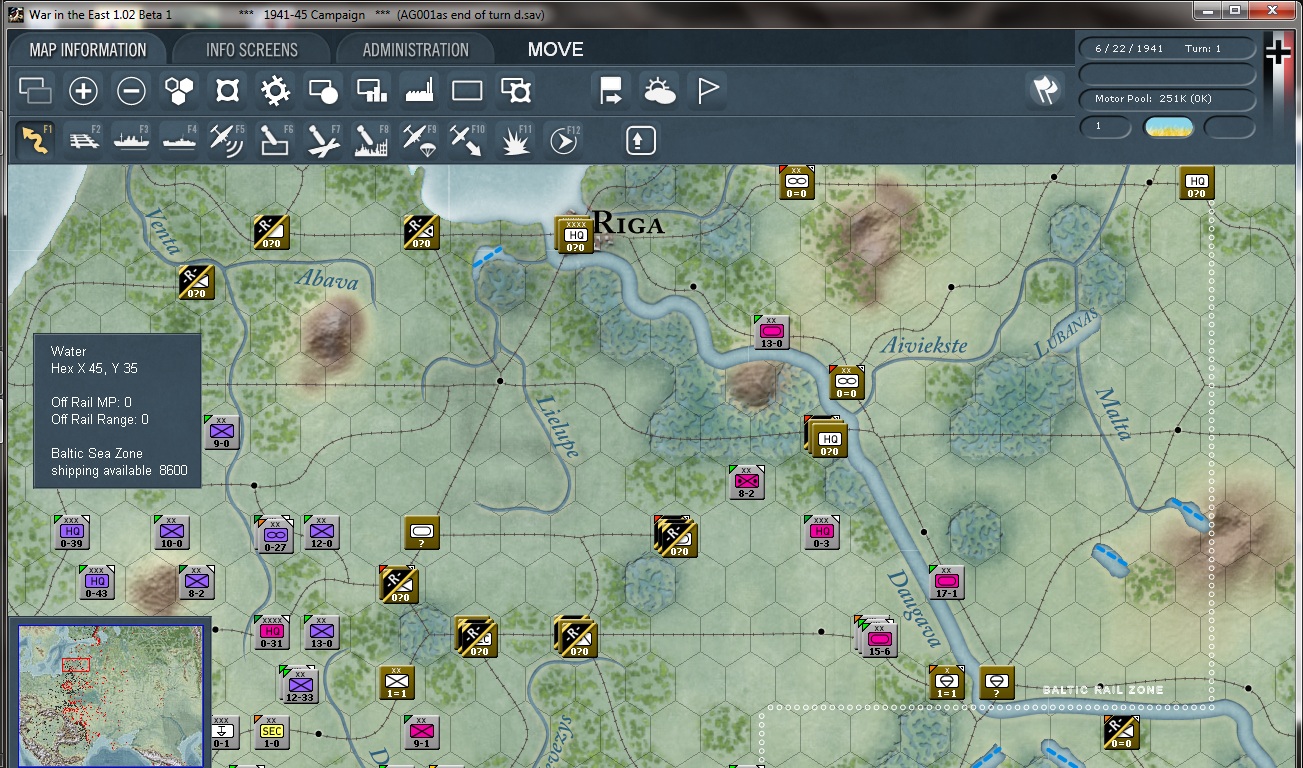Select the pink 13-0 armor unit

(x=771, y=333)
